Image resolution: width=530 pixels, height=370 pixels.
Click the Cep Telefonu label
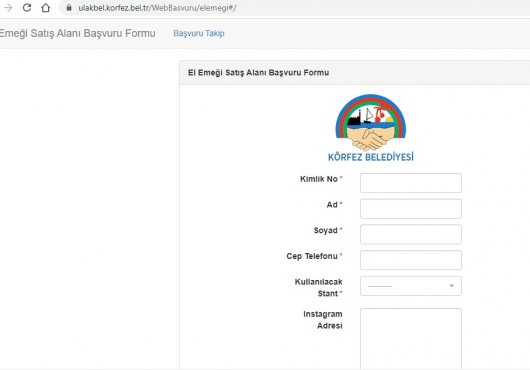(312, 256)
